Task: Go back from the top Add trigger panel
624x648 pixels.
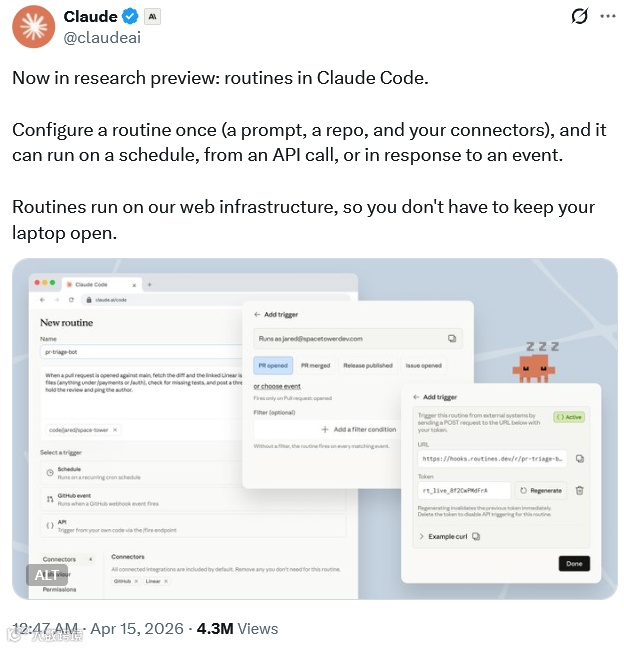Action: [257, 314]
